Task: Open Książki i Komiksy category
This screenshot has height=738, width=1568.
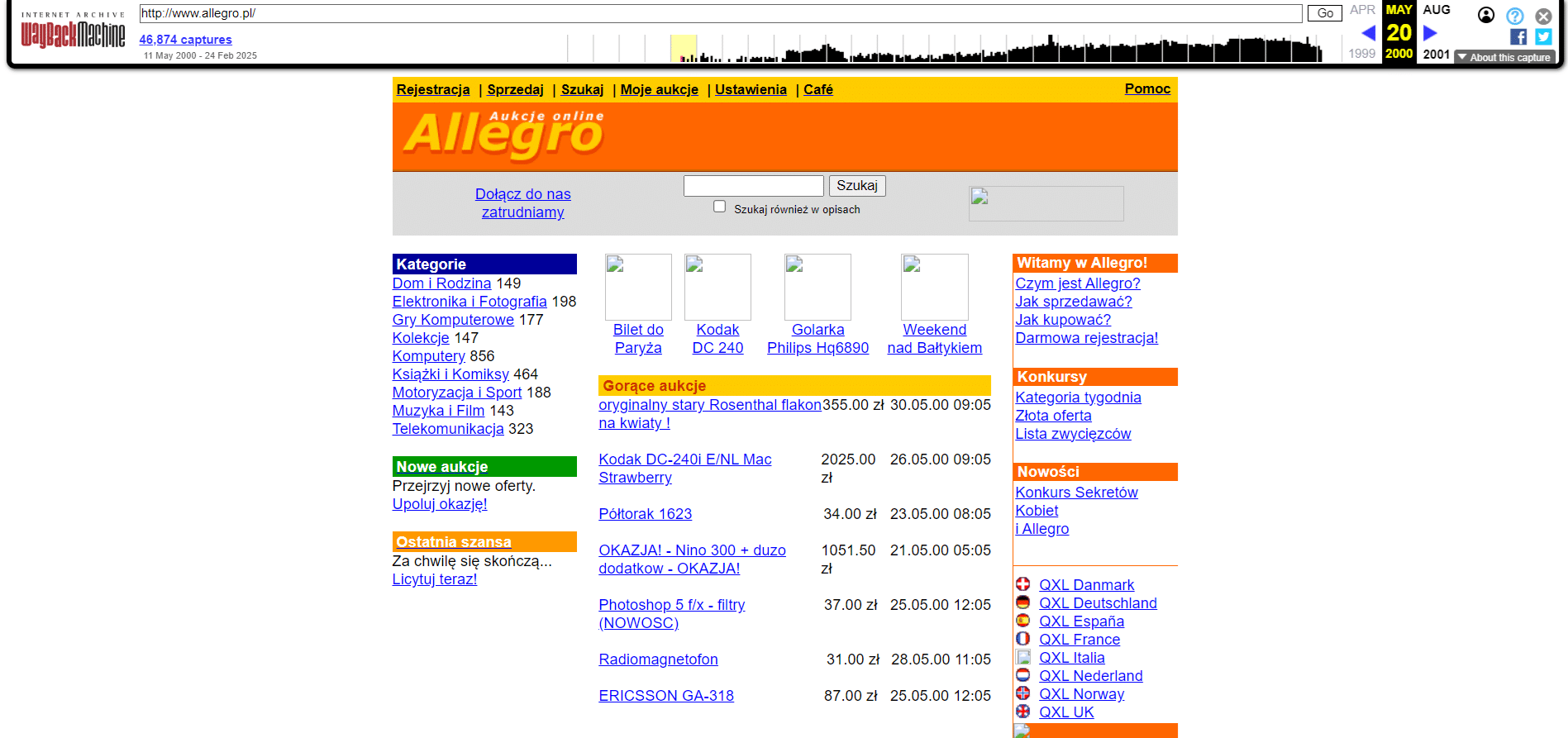Action: click(450, 374)
